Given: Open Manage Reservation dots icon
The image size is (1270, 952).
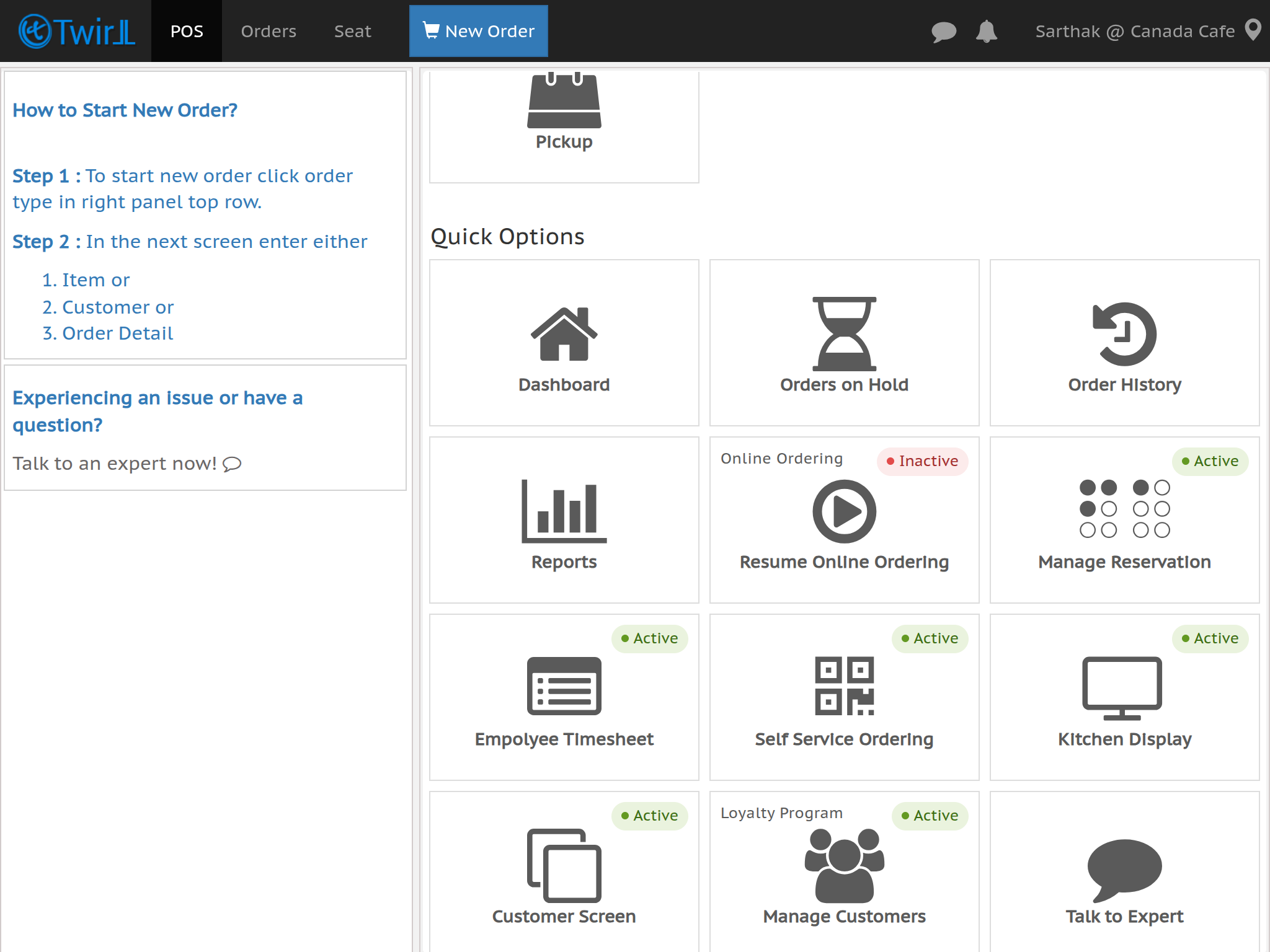Looking at the screenshot, I should (1124, 508).
